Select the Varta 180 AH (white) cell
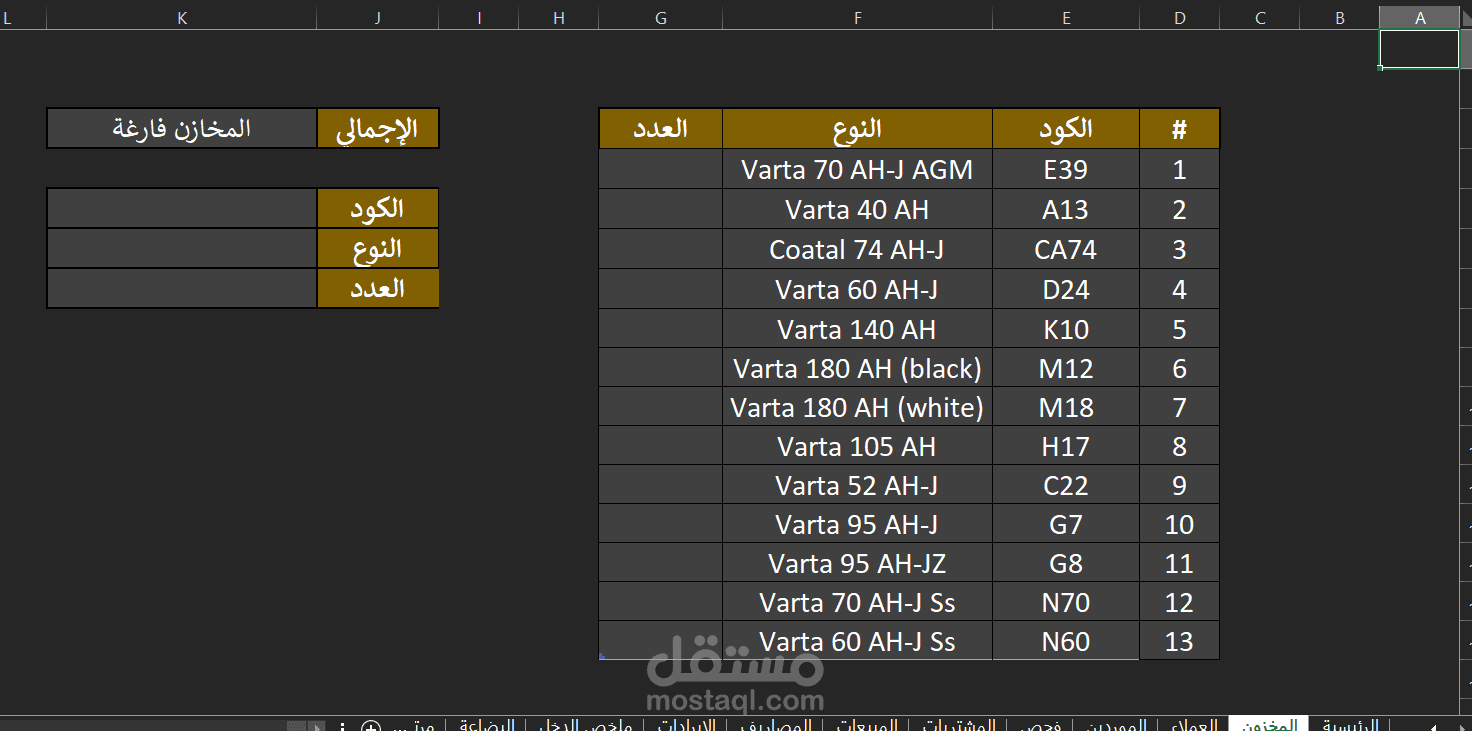Viewport: 1472px width, 731px height. 857,407
